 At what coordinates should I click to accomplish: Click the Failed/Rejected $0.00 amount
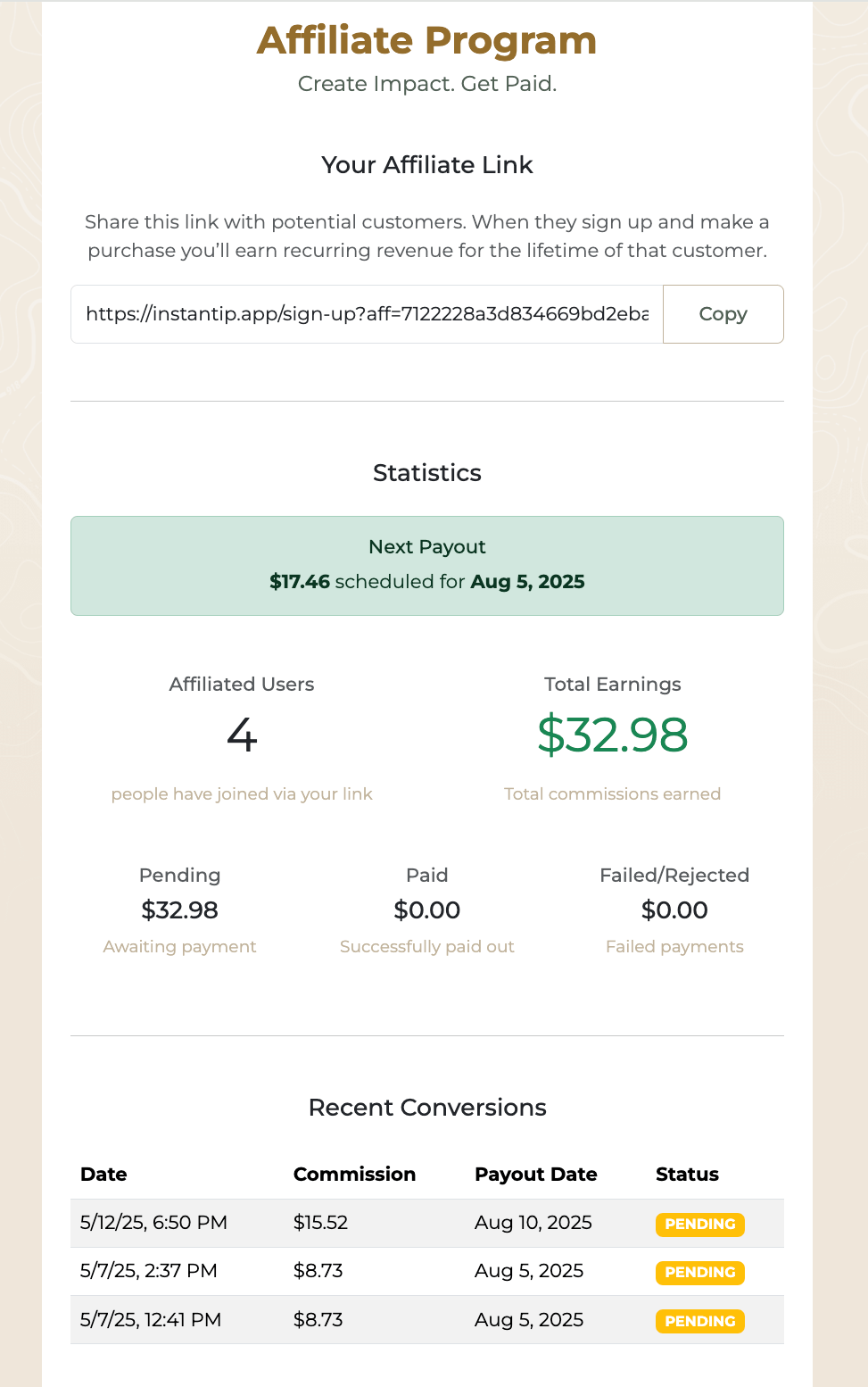click(674, 910)
